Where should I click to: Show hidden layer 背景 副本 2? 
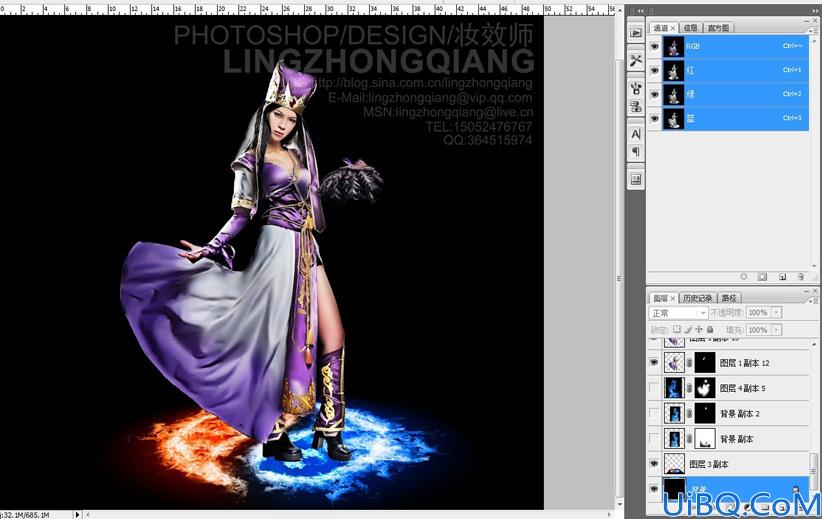(654, 413)
